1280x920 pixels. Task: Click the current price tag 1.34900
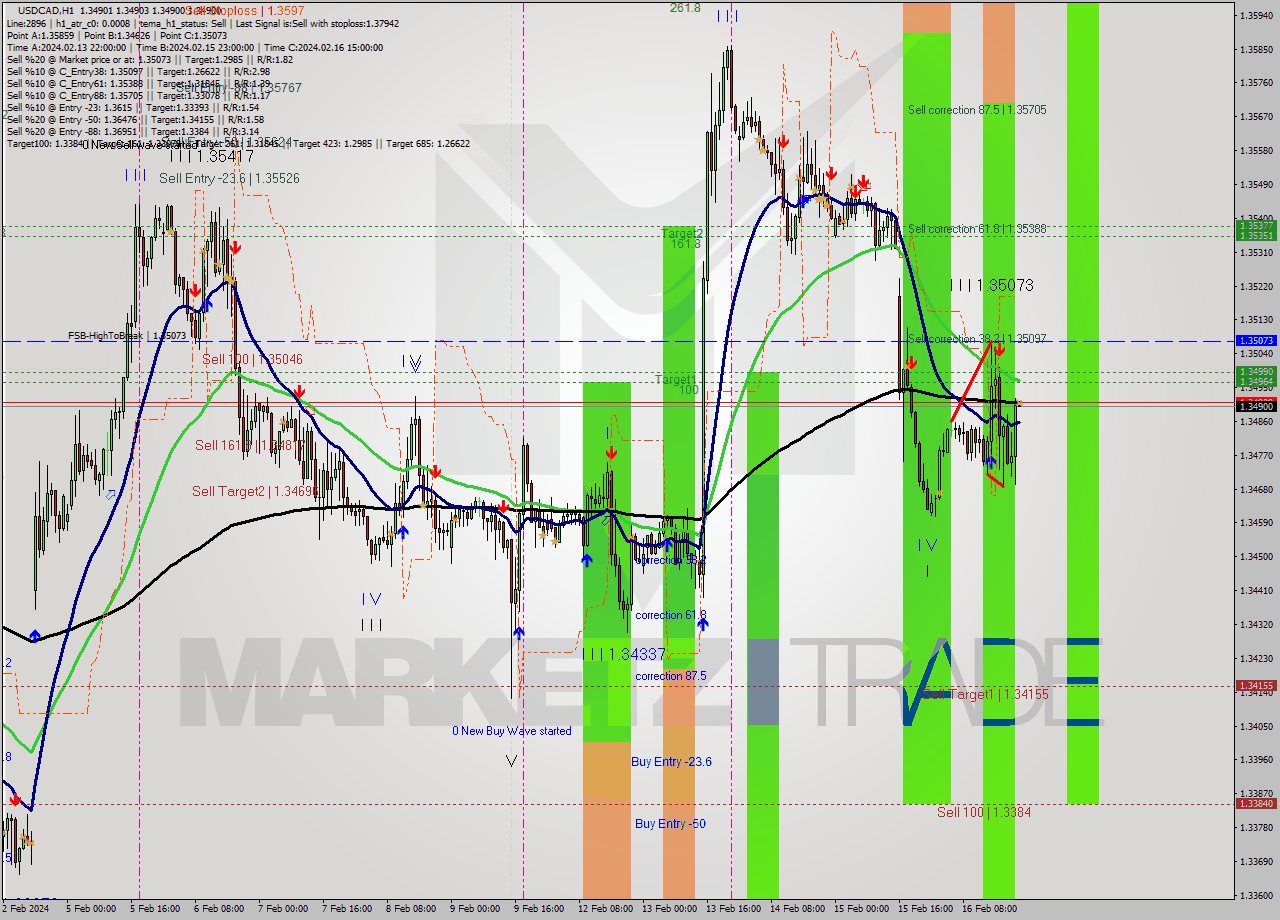1256,406
